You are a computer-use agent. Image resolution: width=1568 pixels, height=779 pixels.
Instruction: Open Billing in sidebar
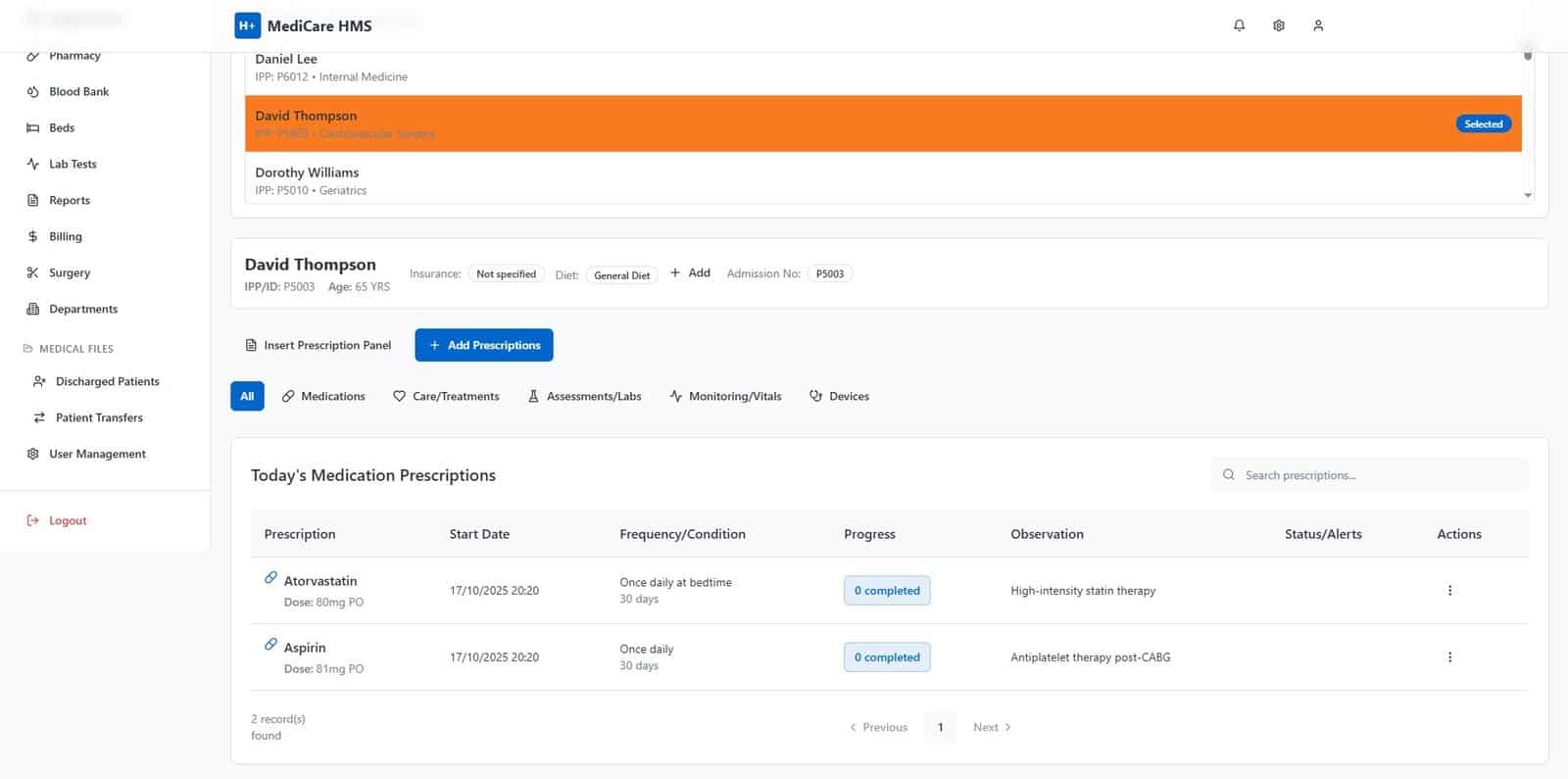pyautogui.click(x=66, y=237)
